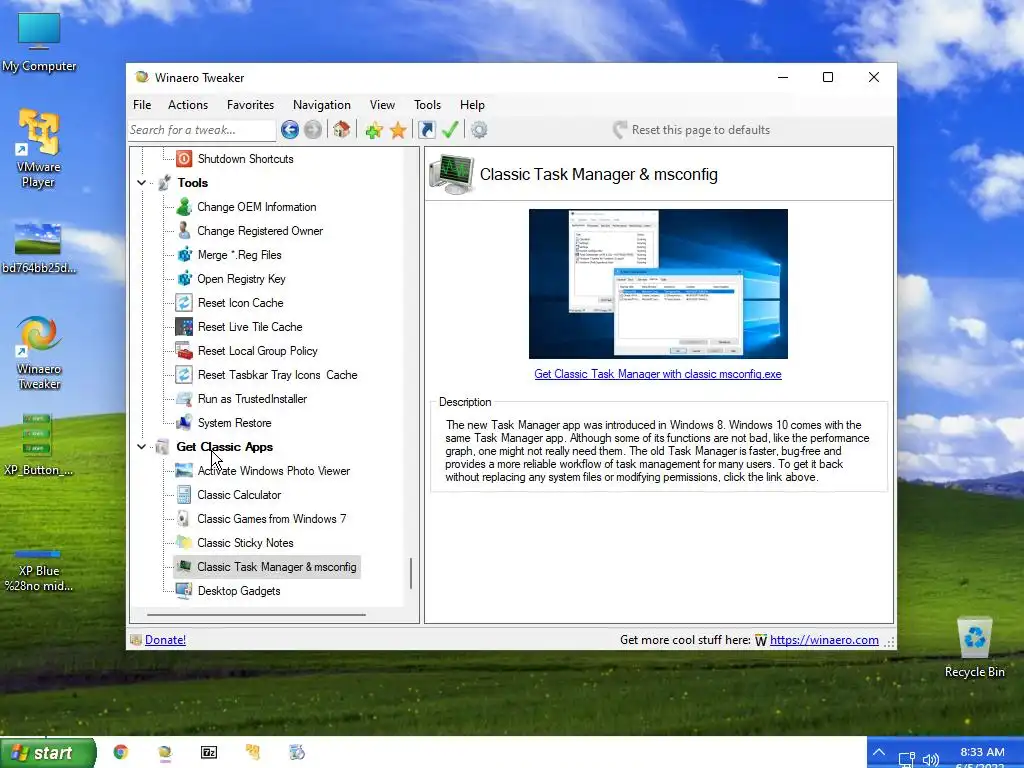The image size is (1024, 768).
Task: Open 7-Zip from the taskbar
Action: (x=208, y=752)
